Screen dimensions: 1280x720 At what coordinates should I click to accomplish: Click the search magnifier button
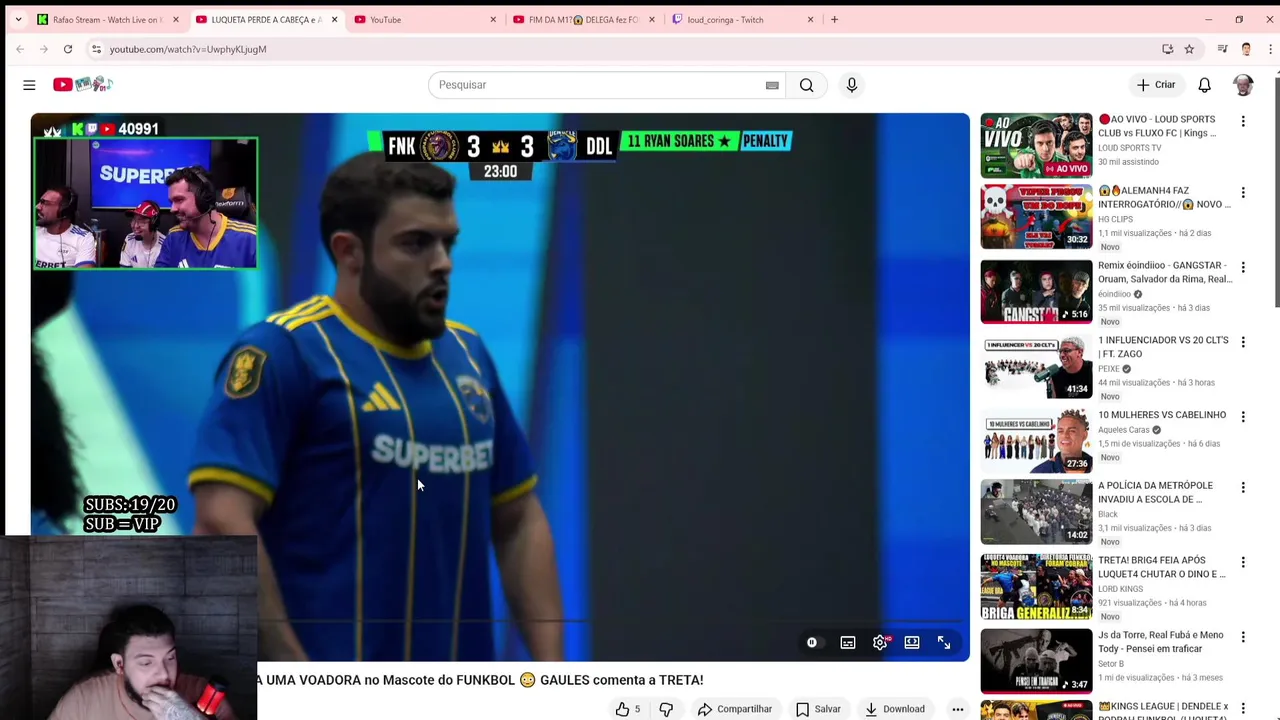806,85
